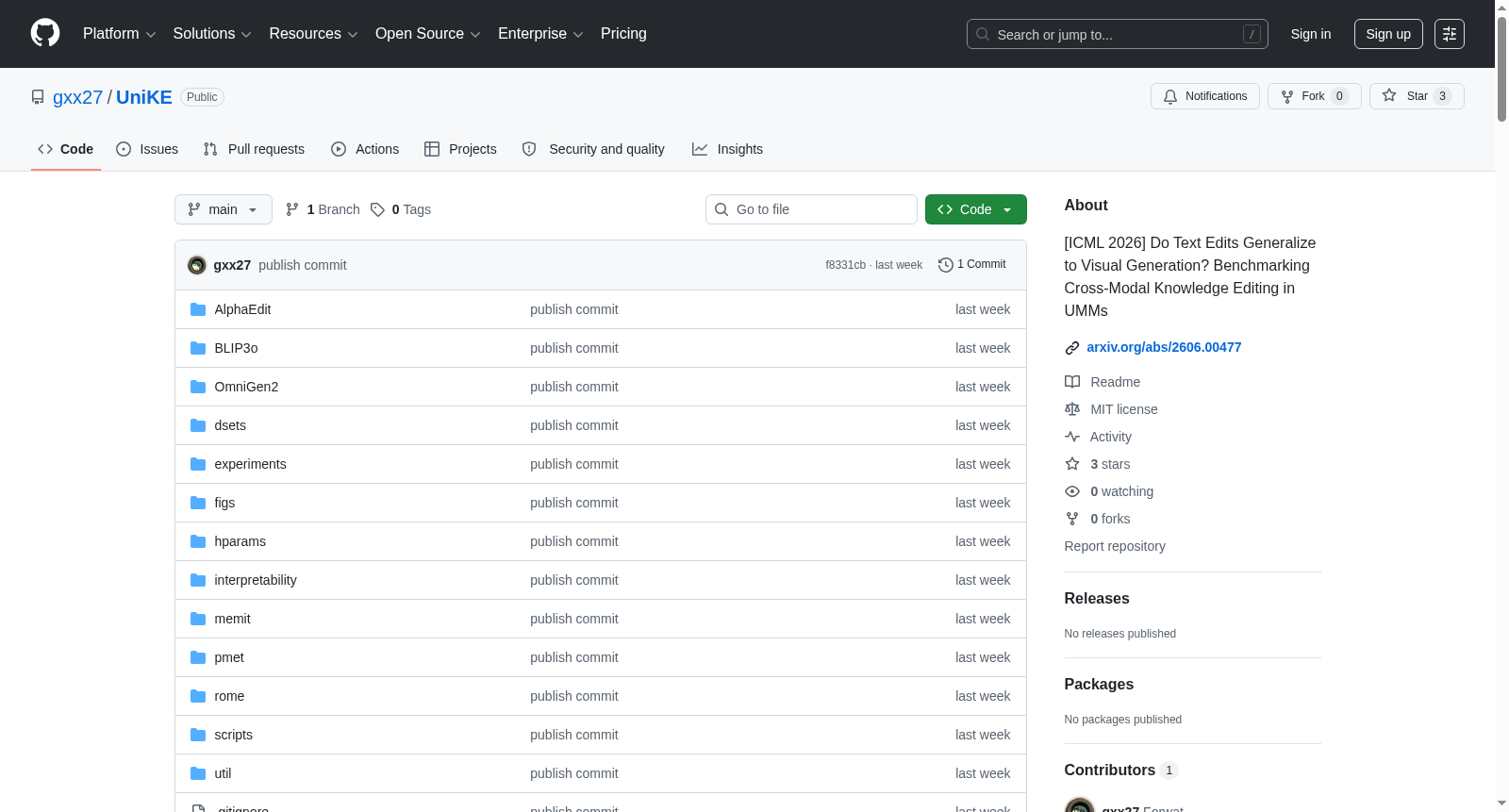The width and height of the screenshot is (1509, 812).
Task: Open the arxiv.org/abs/2606.00477 link
Action: click(1164, 347)
